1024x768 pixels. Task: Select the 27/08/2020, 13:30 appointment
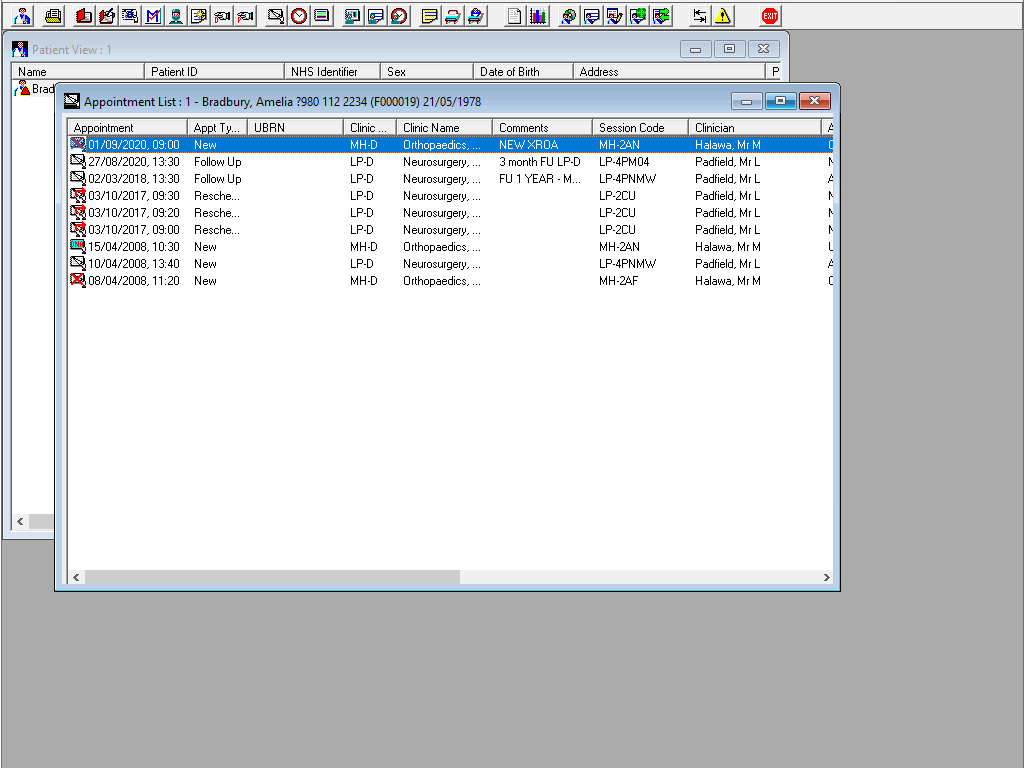tap(451, 161)
